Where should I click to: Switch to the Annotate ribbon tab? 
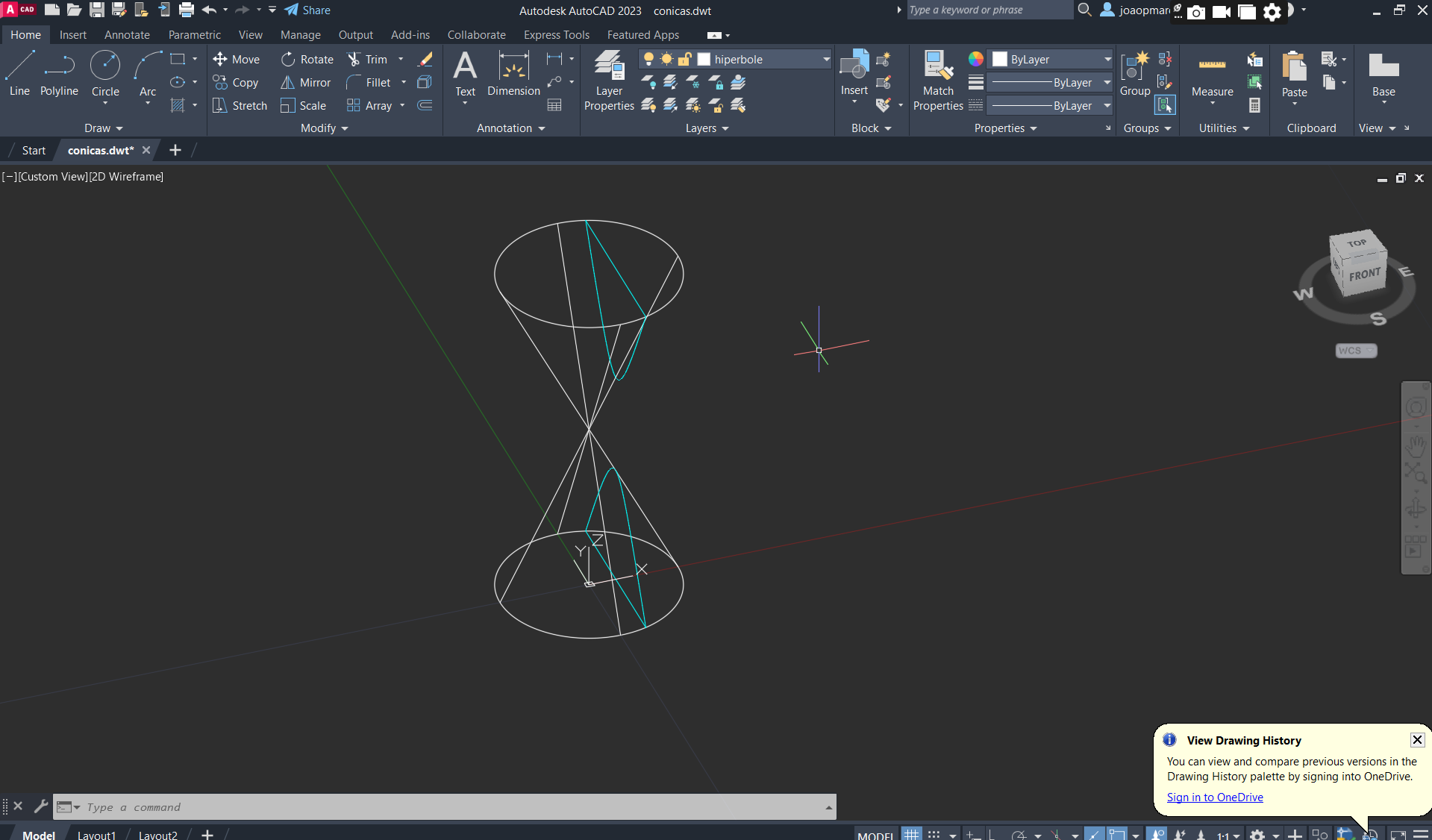tap(127, 35)
